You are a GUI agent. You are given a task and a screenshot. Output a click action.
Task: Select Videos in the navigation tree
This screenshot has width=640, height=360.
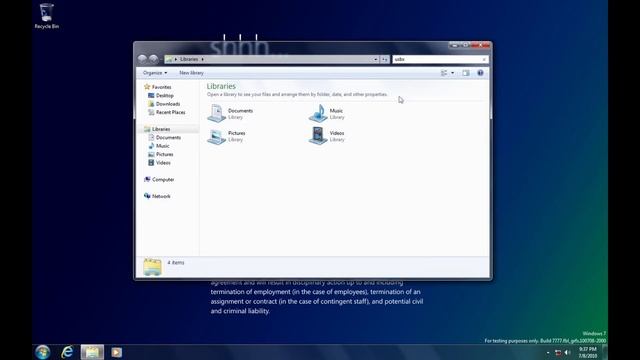(160, 163)
